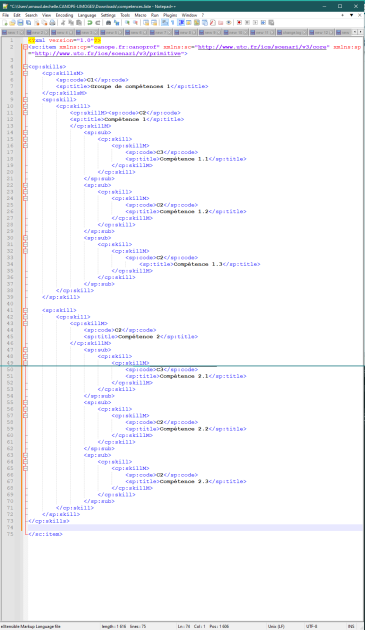Click the Cut scissors icon
Screen dimensions: 365x630
(x=63, y=22)
